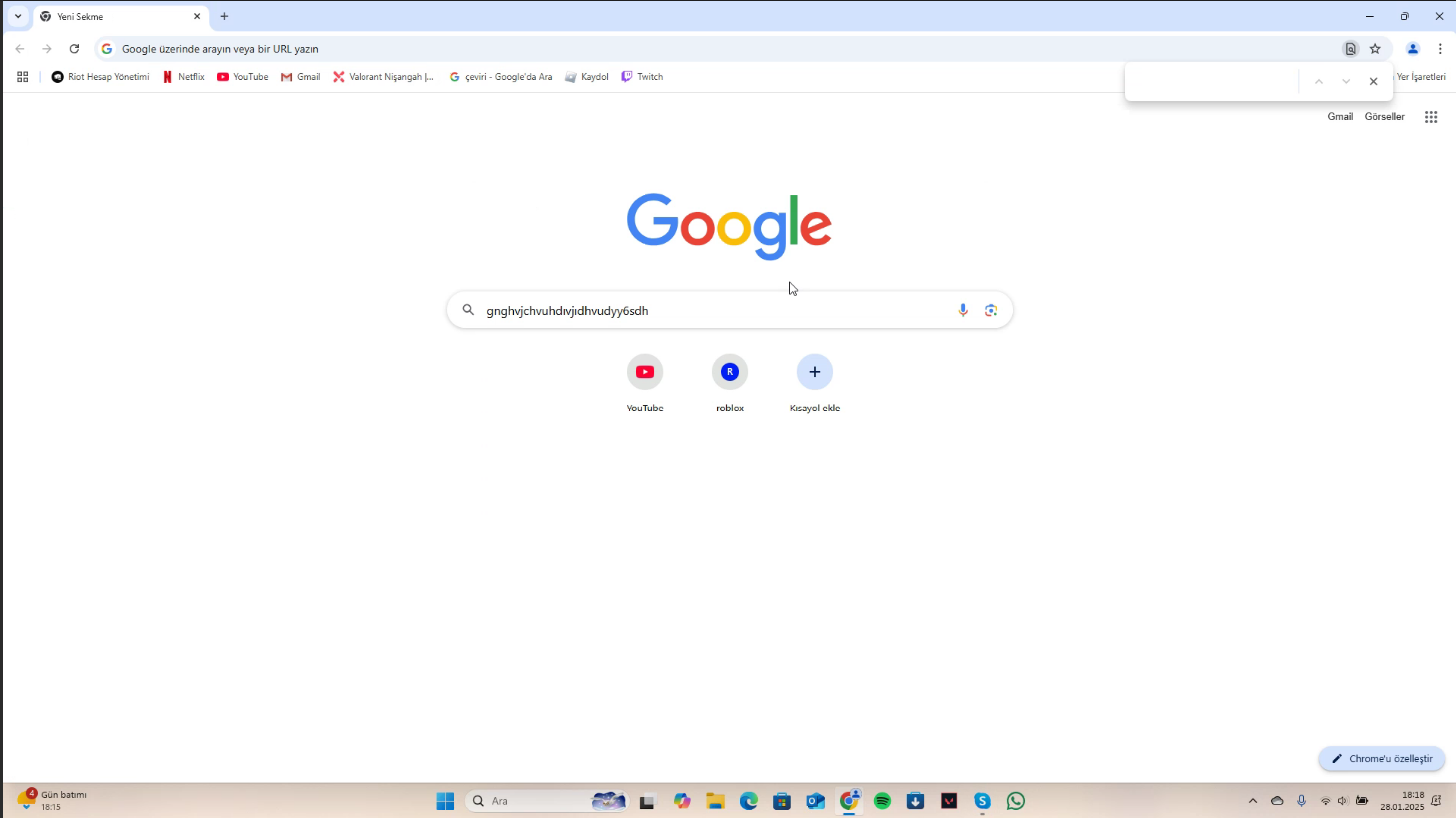This screenshot has width=1456, height=818.
Task: Open the roblox shortcut tile
Action: point(730,384)
